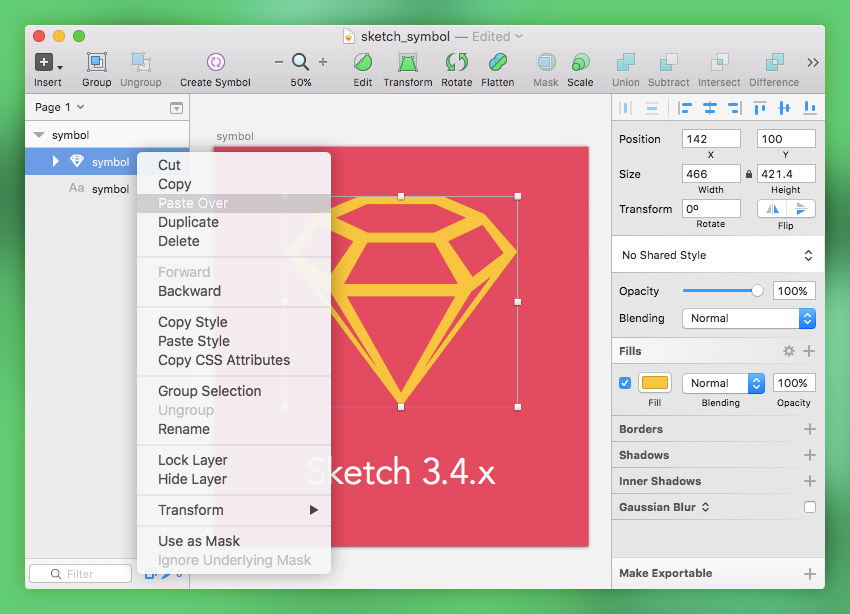Open the layer Blending mode dropdown
Viewport: 850px width, 614px height.
748,318
